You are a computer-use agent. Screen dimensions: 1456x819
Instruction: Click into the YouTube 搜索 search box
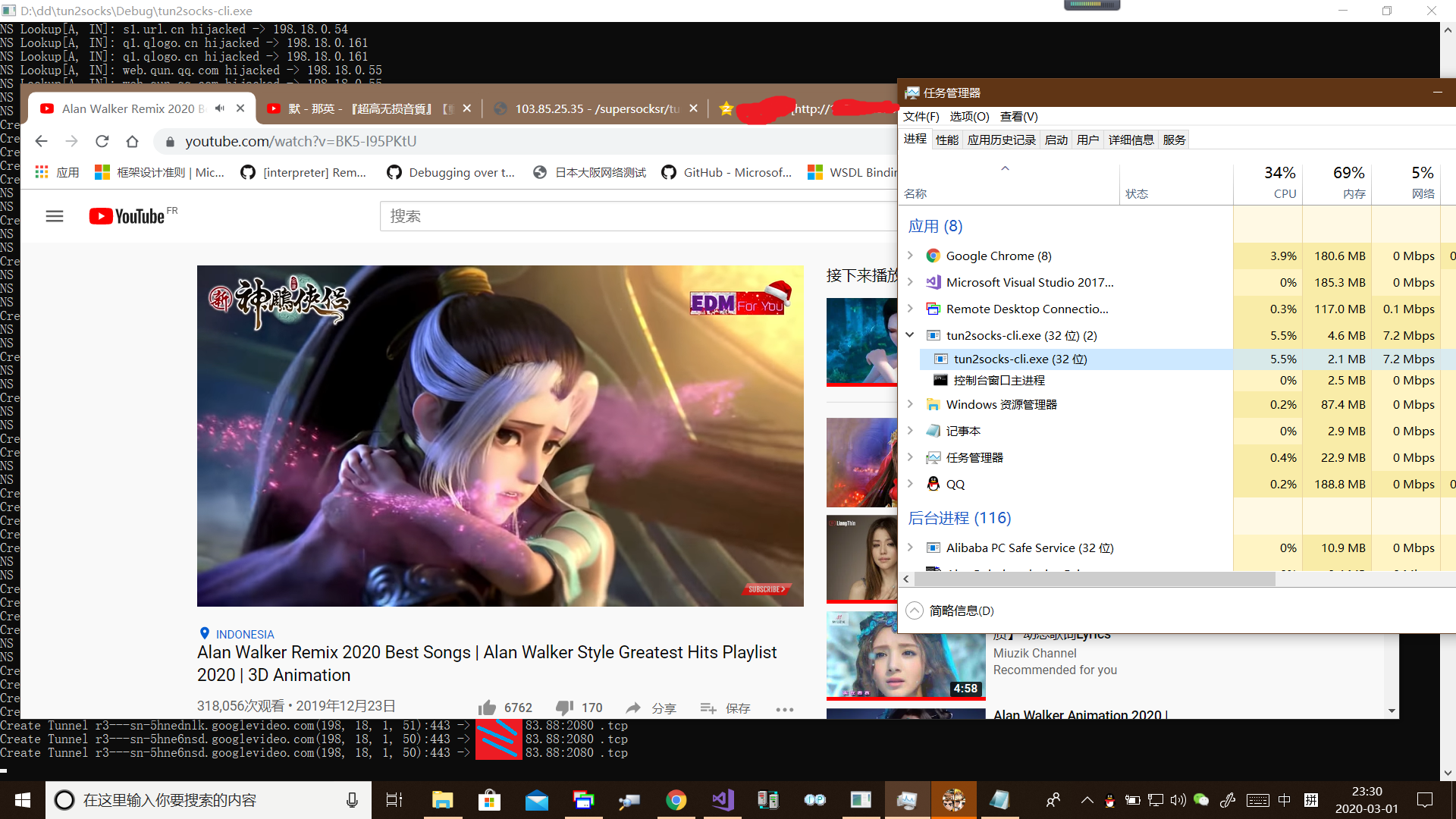[637, 217]
